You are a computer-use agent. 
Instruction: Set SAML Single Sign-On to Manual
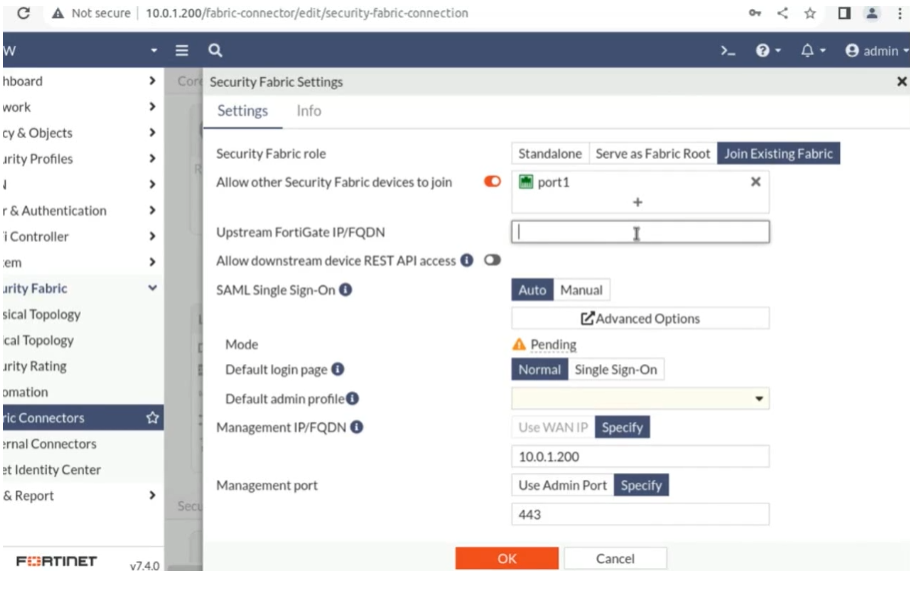(581, 290)
